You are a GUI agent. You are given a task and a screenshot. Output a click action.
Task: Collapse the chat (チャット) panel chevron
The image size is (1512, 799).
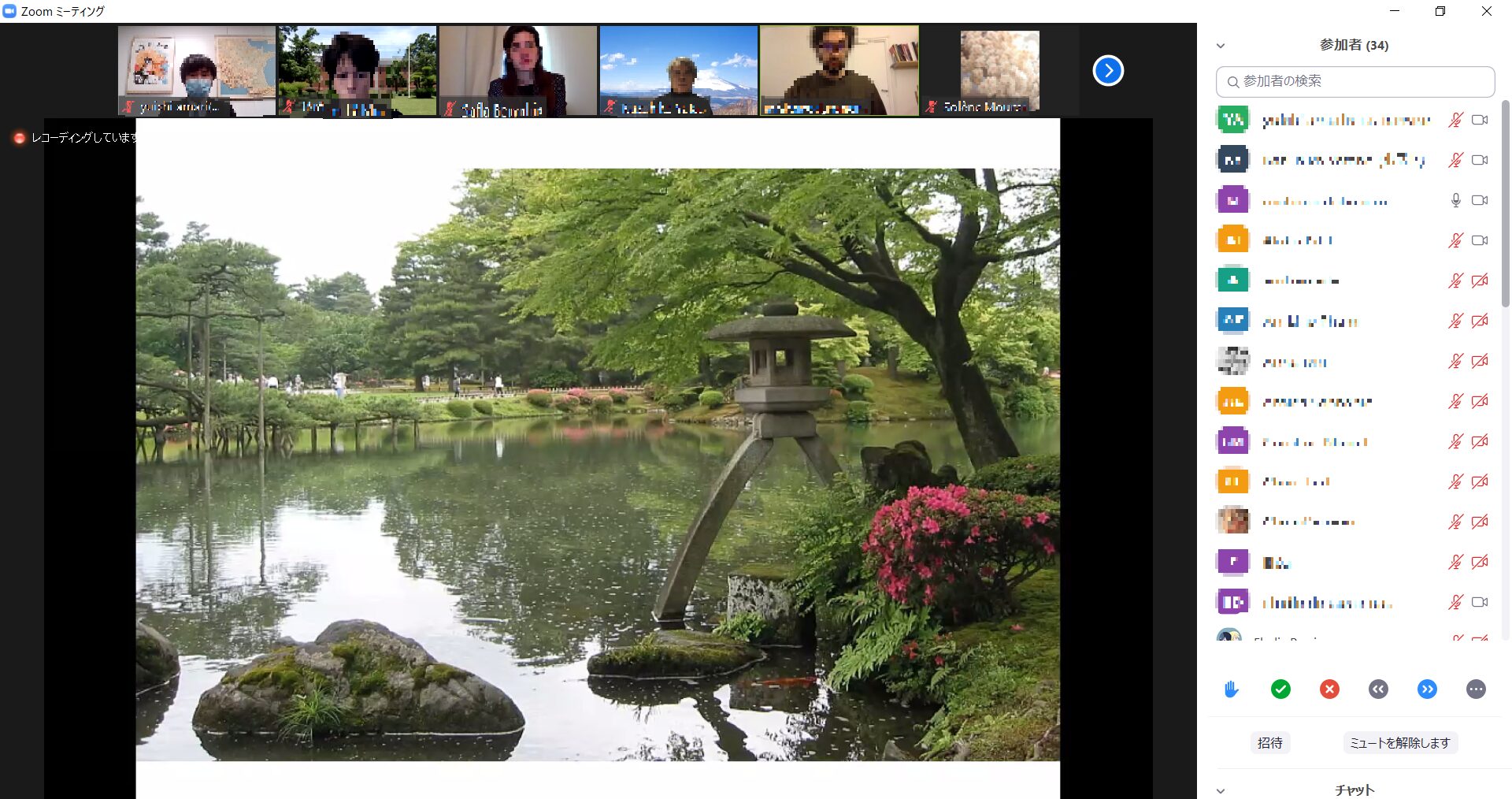1221,790
